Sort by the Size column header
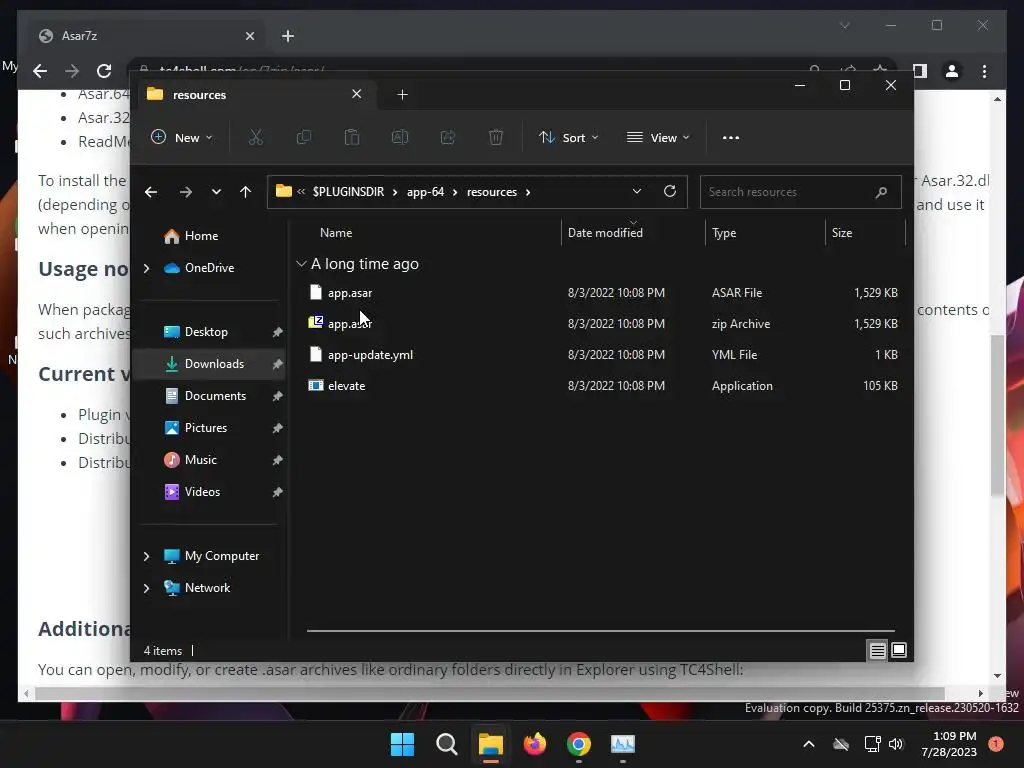Screen dimensions: 1024x768 [842, 232]
